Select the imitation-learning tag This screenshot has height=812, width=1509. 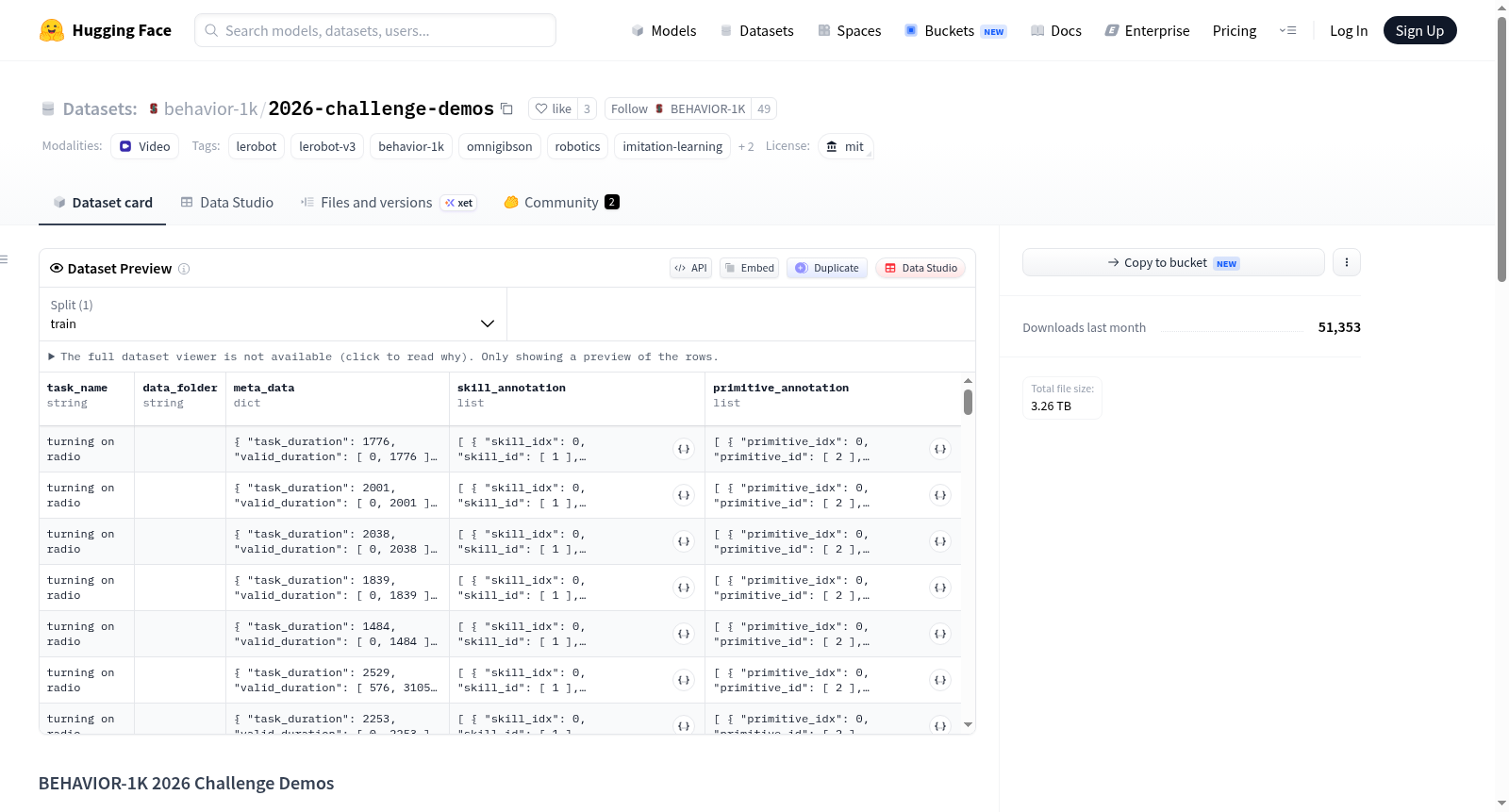pyautogui.click(x=672, y=146)
